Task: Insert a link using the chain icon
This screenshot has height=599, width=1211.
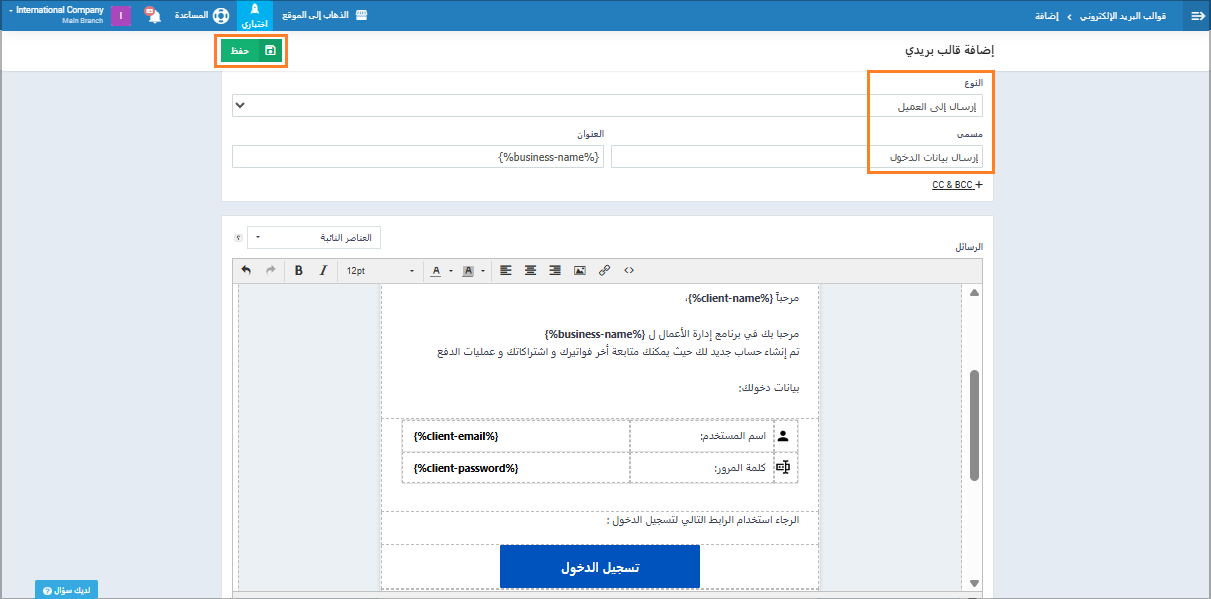Action: point(604,271)
